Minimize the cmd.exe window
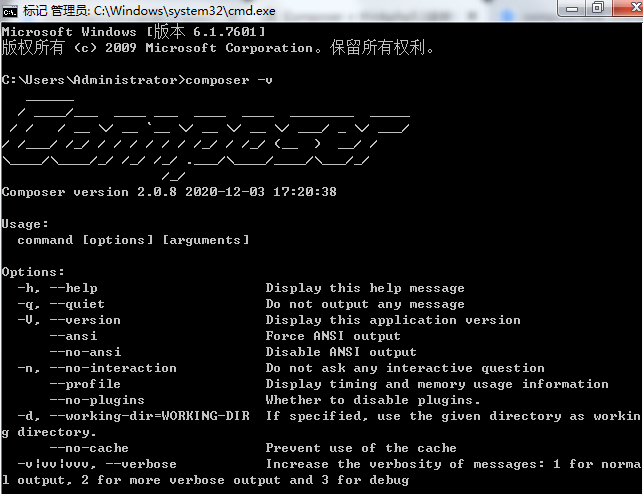The image size is (643, 494). tap(572, 8)
